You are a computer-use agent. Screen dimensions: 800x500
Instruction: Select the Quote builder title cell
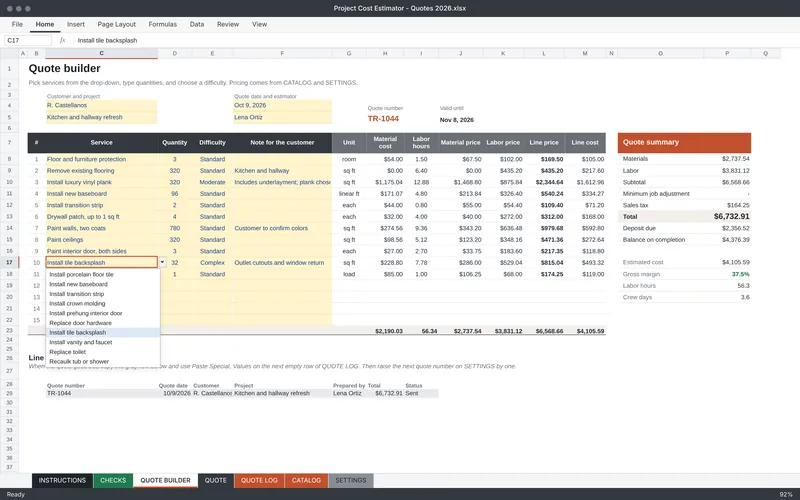click(64, 68)
